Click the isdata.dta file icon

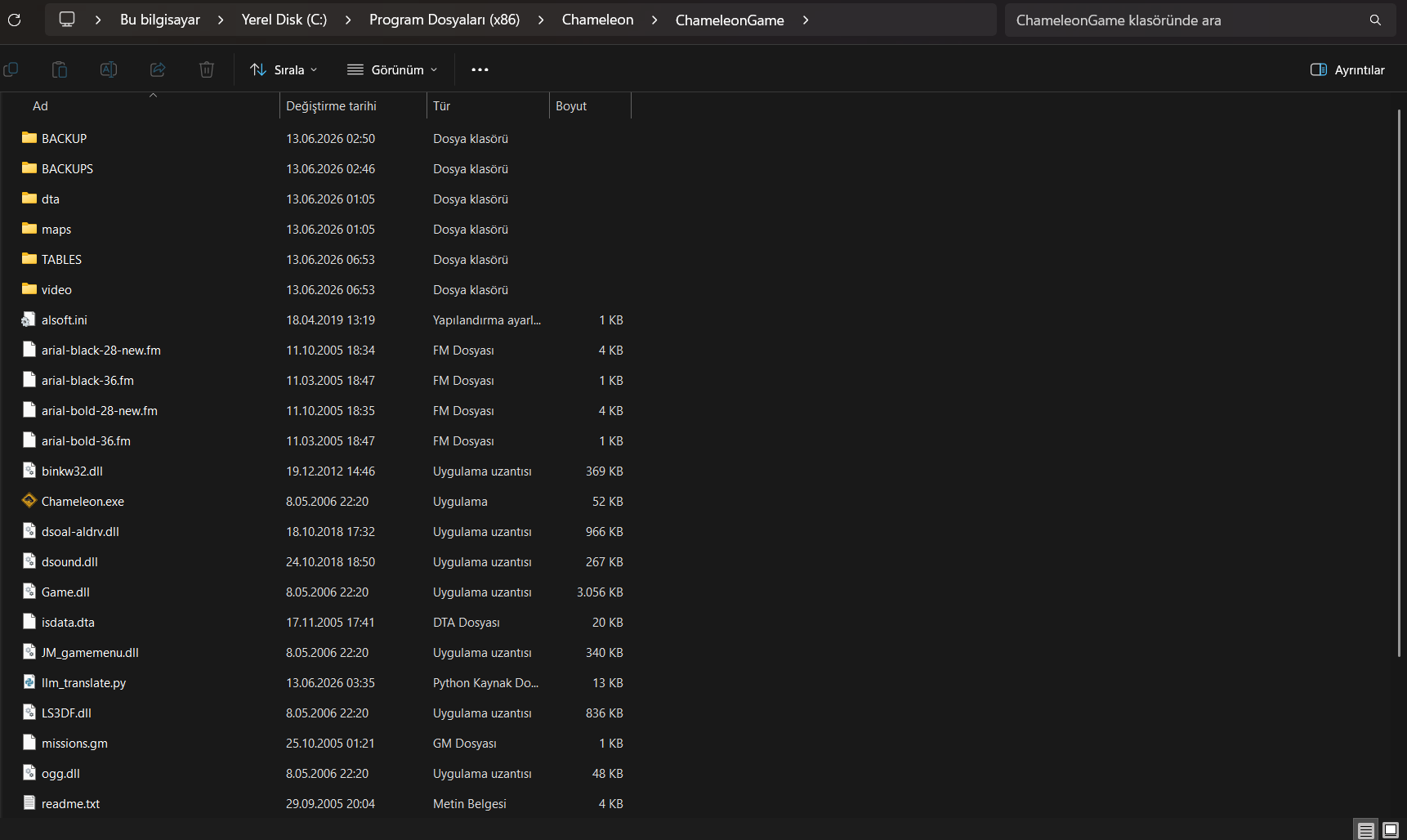[x=29, y=622]
